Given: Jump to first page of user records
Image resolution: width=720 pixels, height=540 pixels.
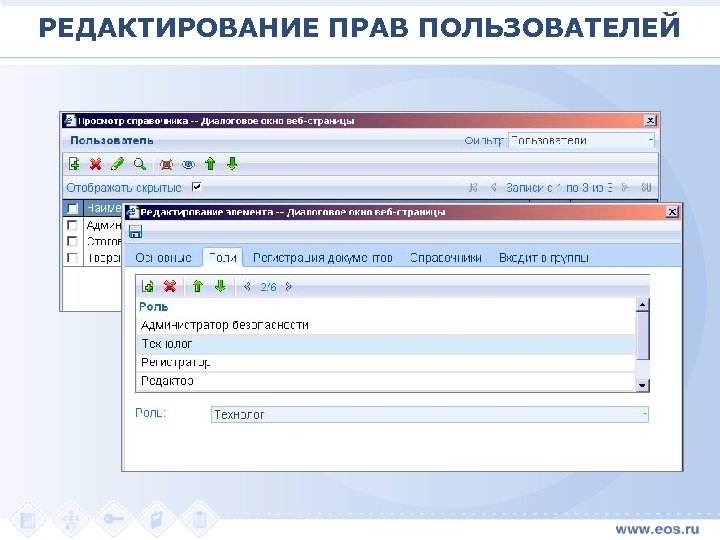Looking at the screenshot, I should click(x=472, y=187).
